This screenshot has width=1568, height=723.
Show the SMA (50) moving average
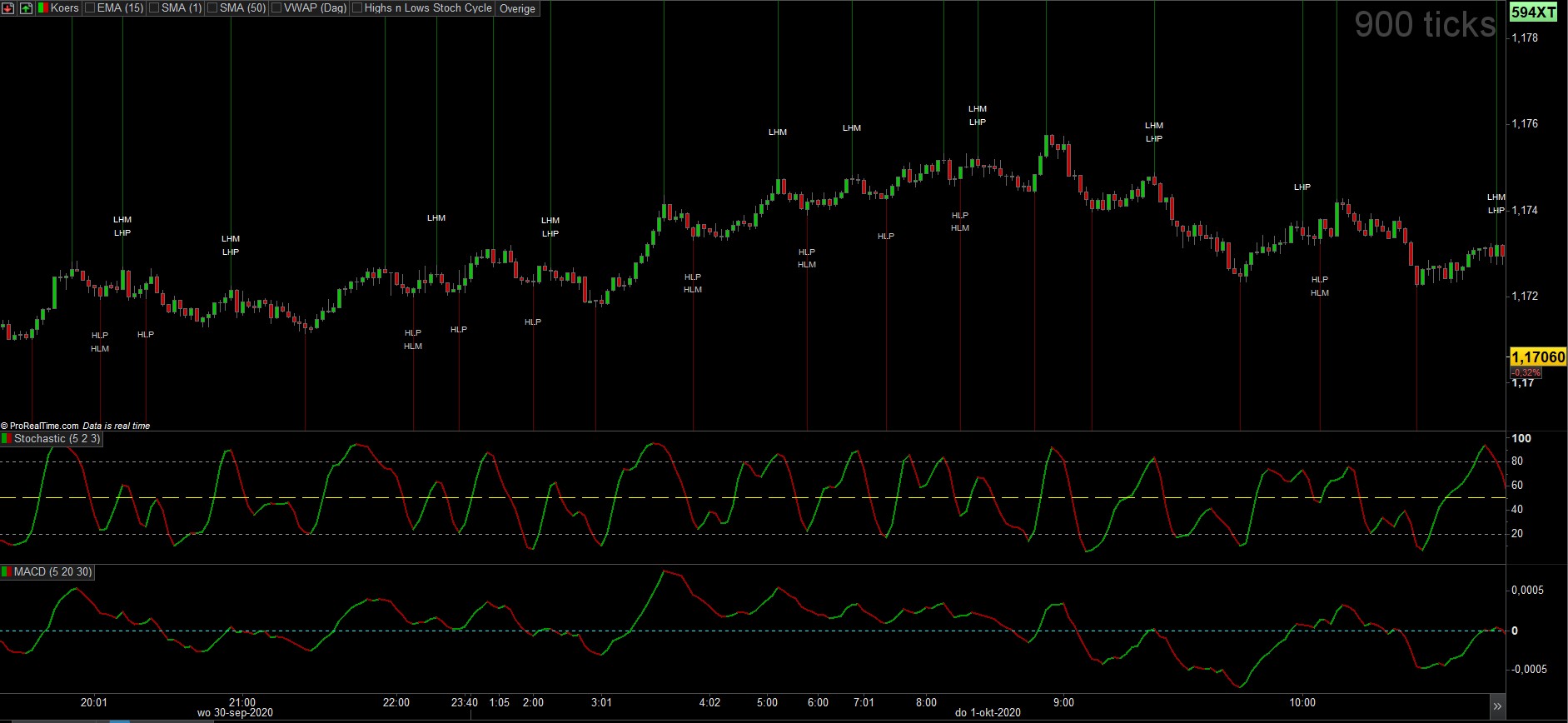(x=212, y=8)
